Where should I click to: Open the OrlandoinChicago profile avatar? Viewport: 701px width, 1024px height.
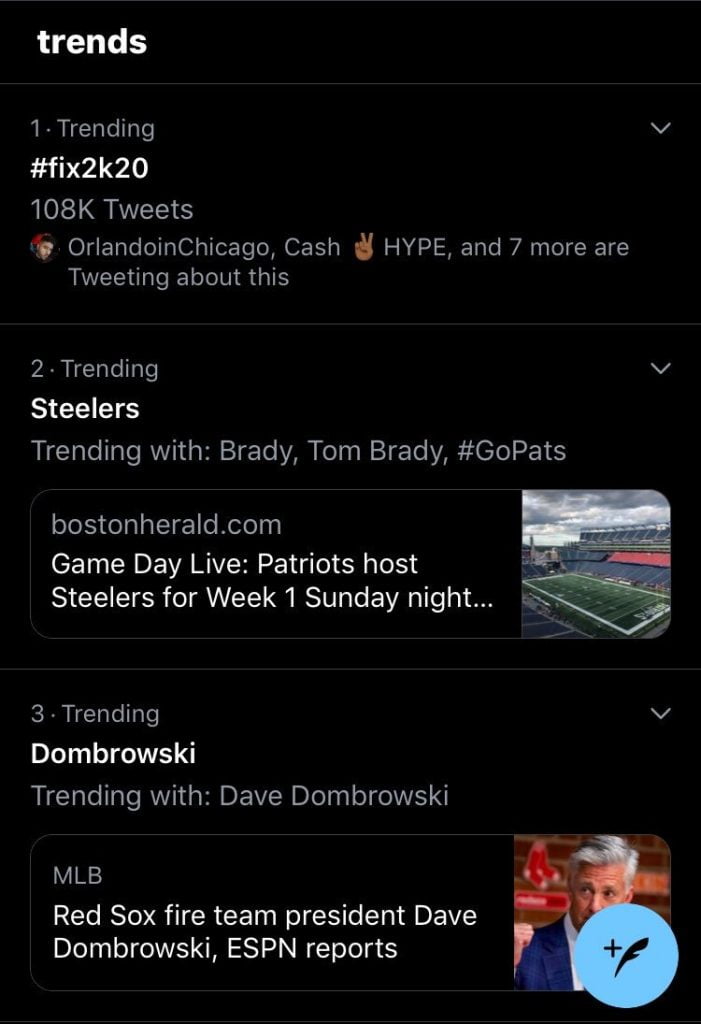coord(44,248)
